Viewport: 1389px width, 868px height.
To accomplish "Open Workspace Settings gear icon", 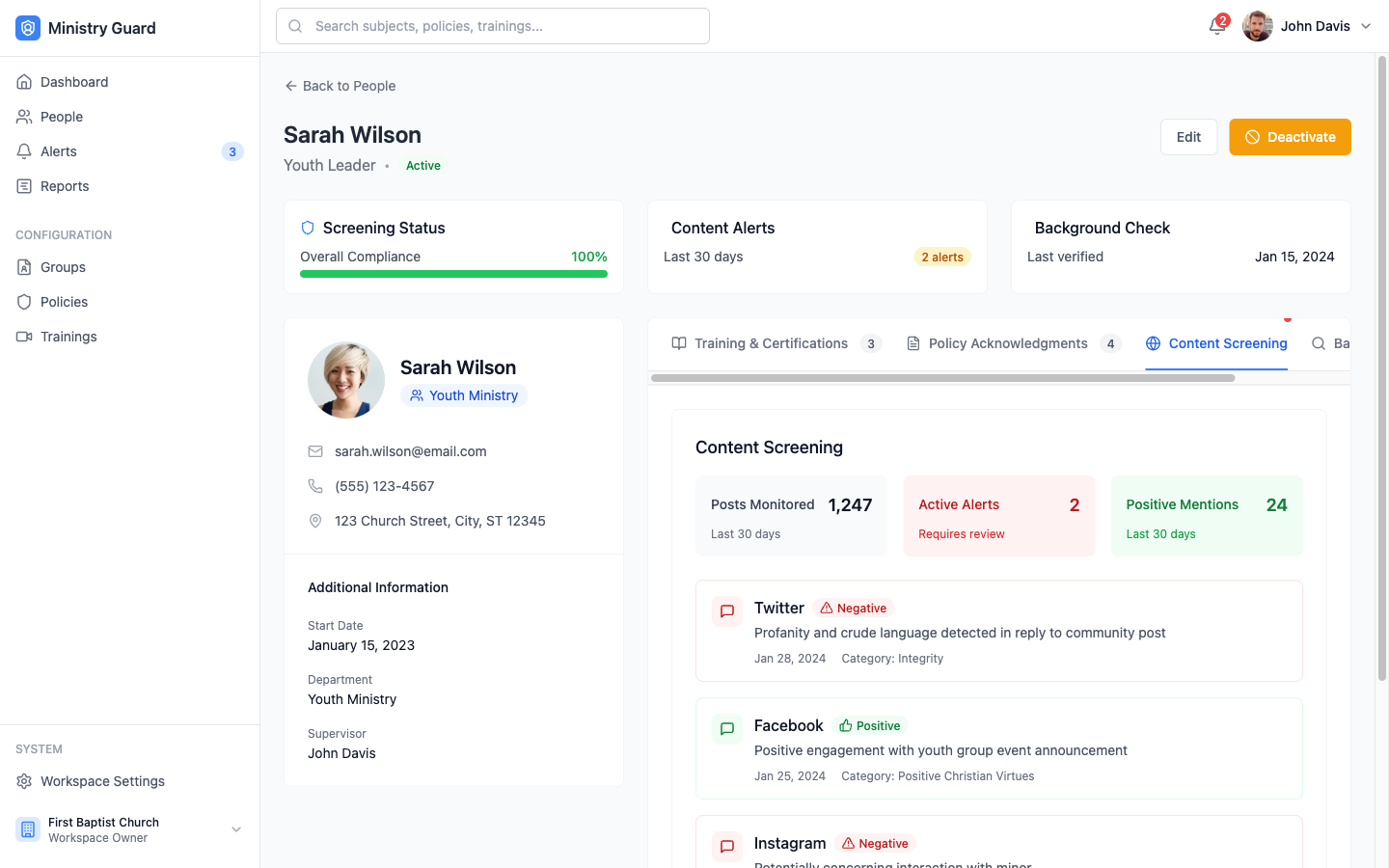I will pyautogui.click(x=23, y=781).
